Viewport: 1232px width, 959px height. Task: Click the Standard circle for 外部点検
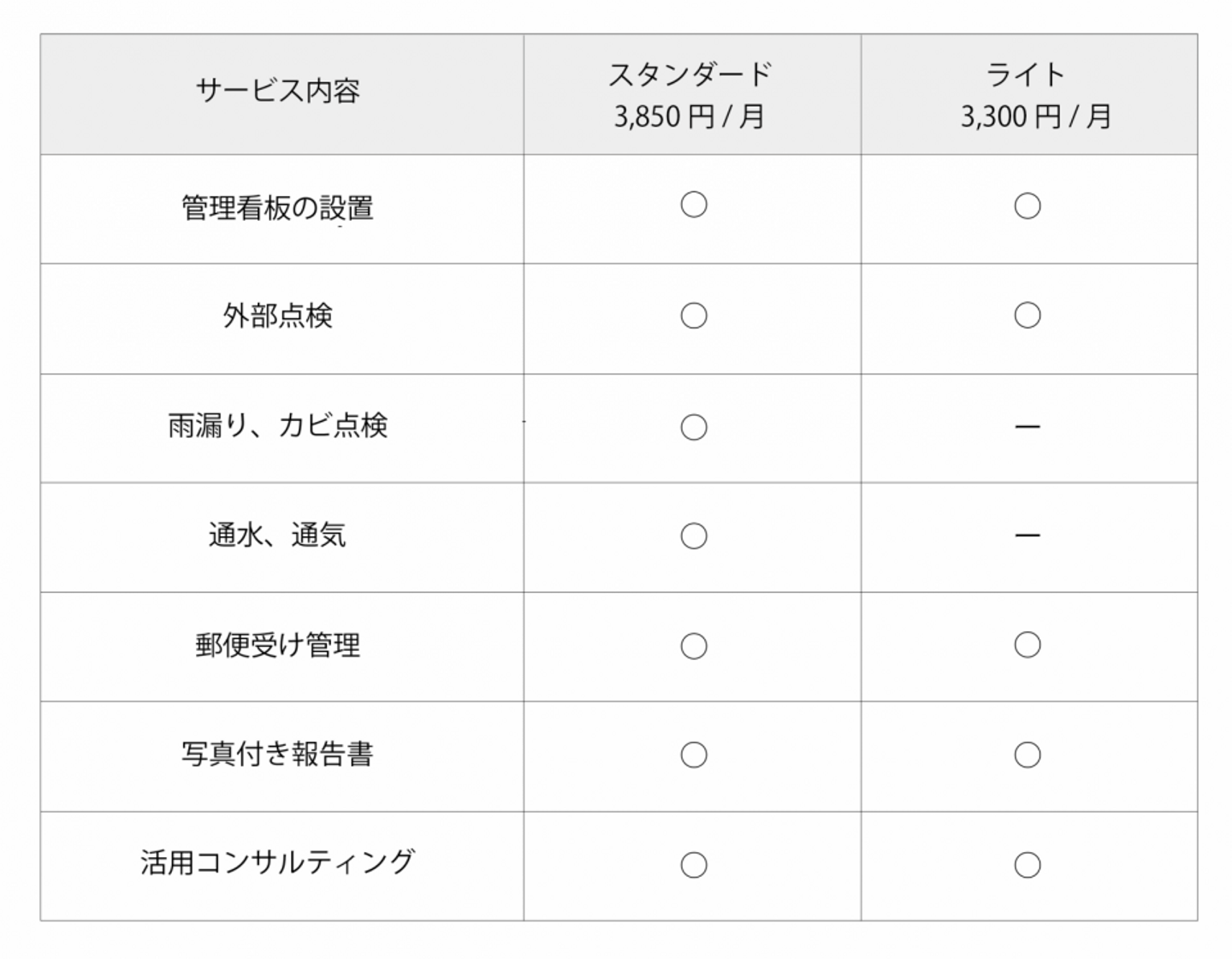693,316
